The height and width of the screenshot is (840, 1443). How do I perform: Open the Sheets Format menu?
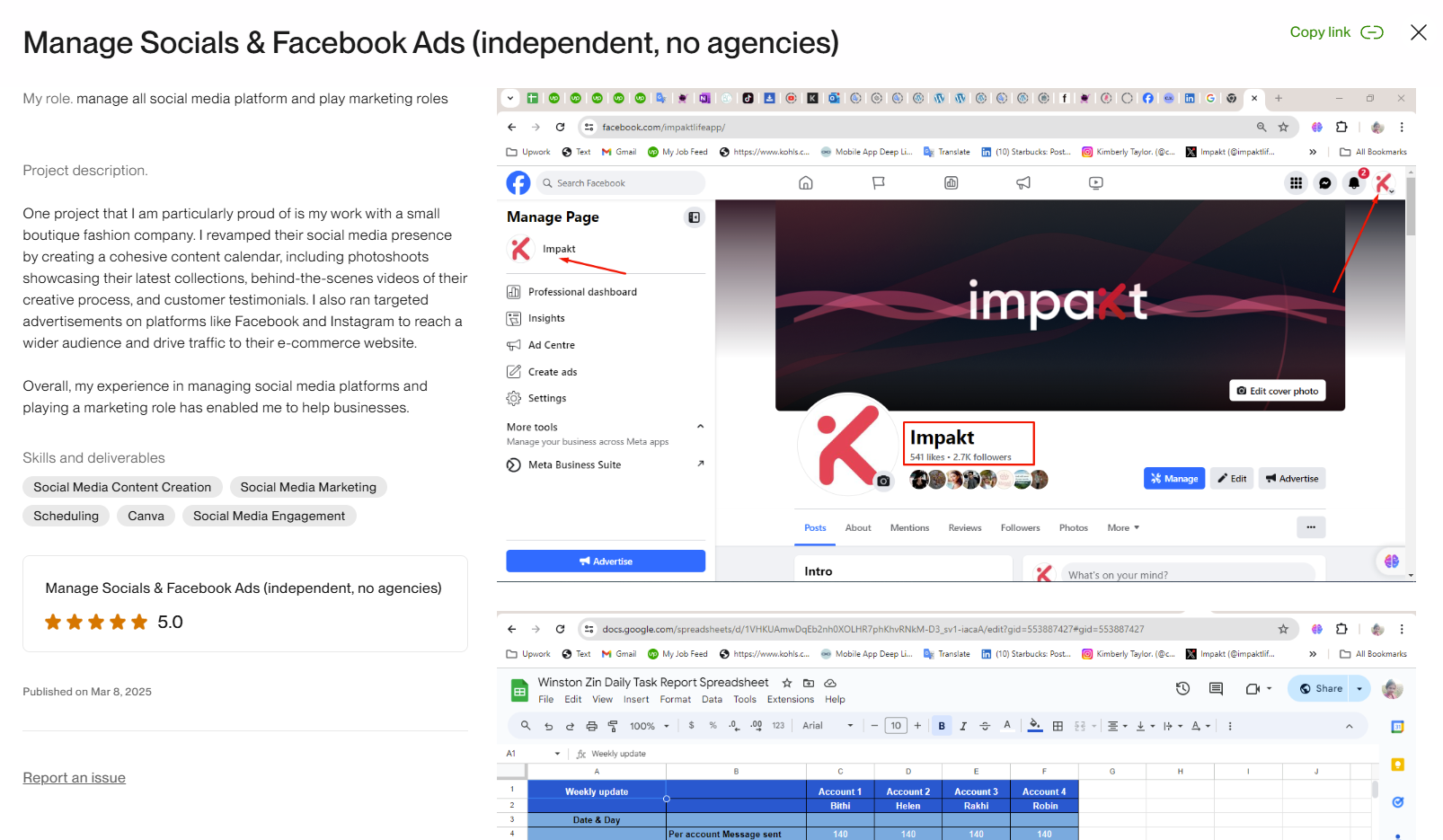click(676, 700)
